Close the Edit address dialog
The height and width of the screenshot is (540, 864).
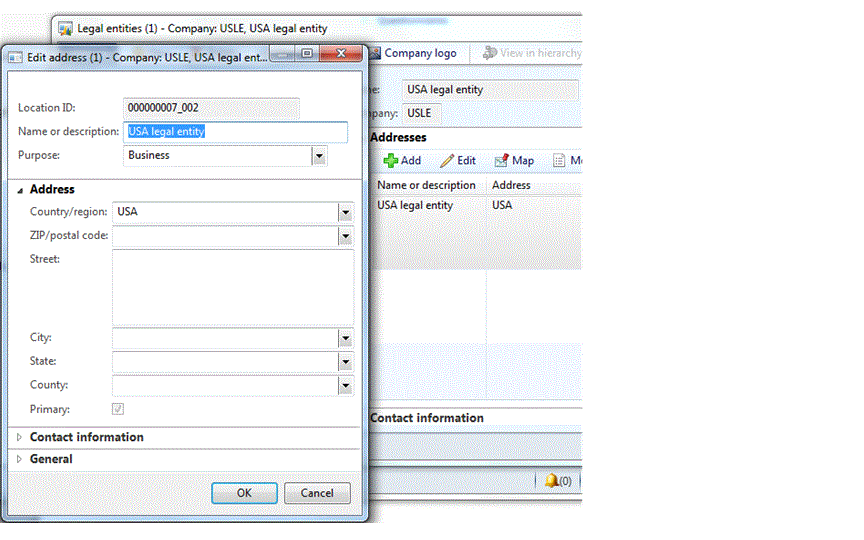(341, 53)
